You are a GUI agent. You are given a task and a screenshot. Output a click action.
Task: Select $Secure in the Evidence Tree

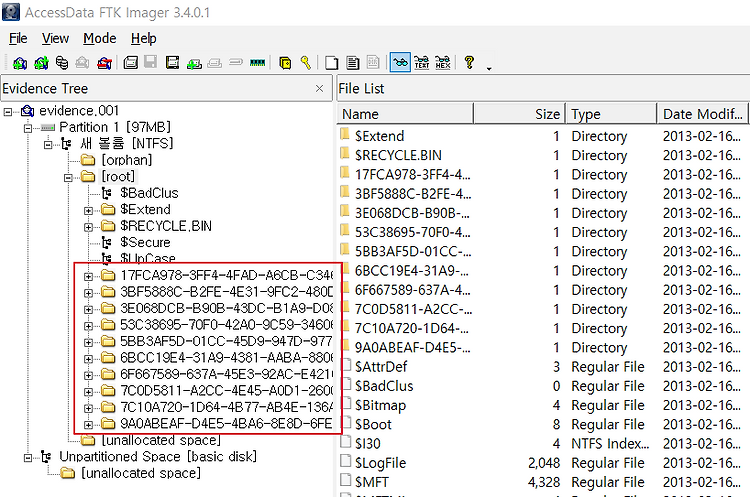coord(145,242)
